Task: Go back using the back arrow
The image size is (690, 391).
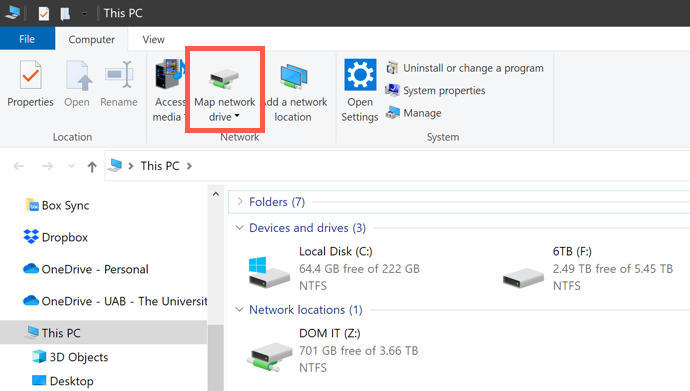Action: [19, 166]
